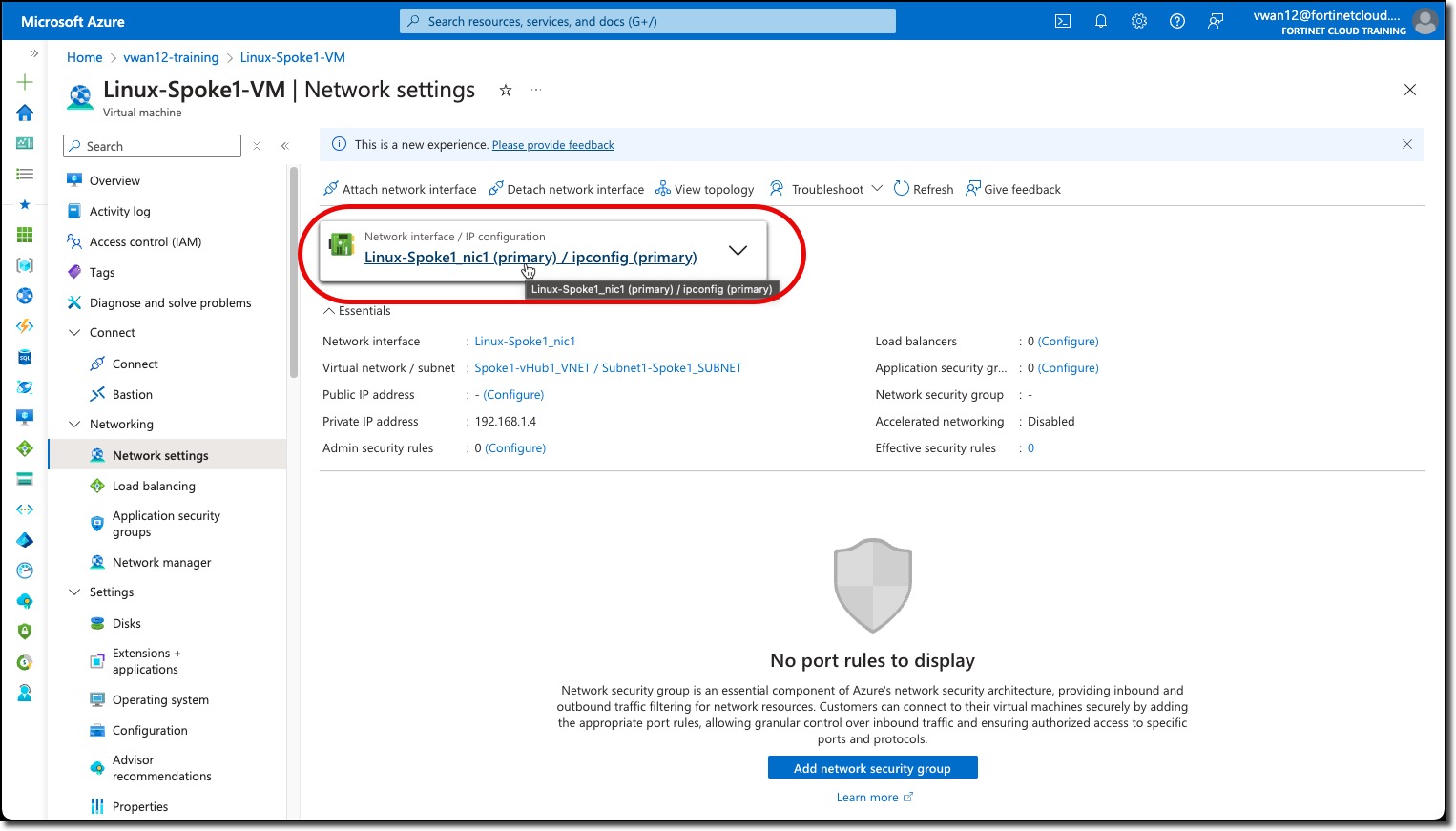Collapse the Essentials section
This screenshot has height=831, width=1456.
357,310
